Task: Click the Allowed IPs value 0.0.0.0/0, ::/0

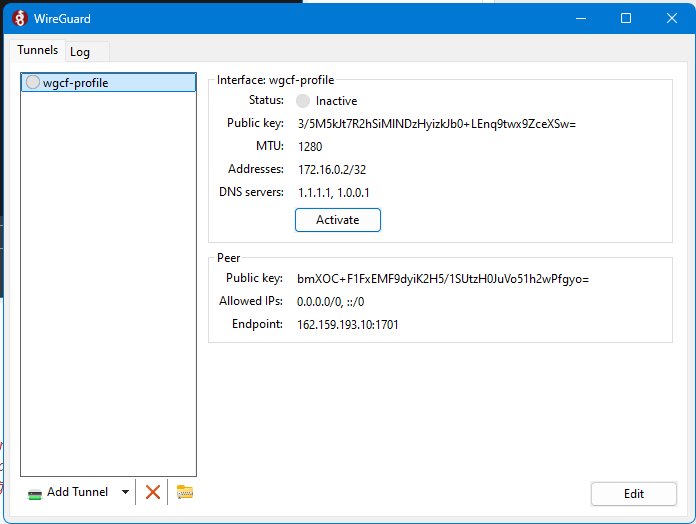Action: tap(330, 302)
